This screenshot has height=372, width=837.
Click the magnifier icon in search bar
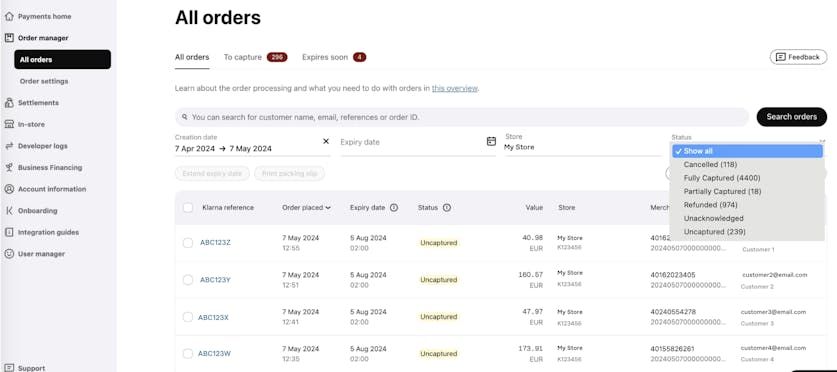click(x=185, y=117)
